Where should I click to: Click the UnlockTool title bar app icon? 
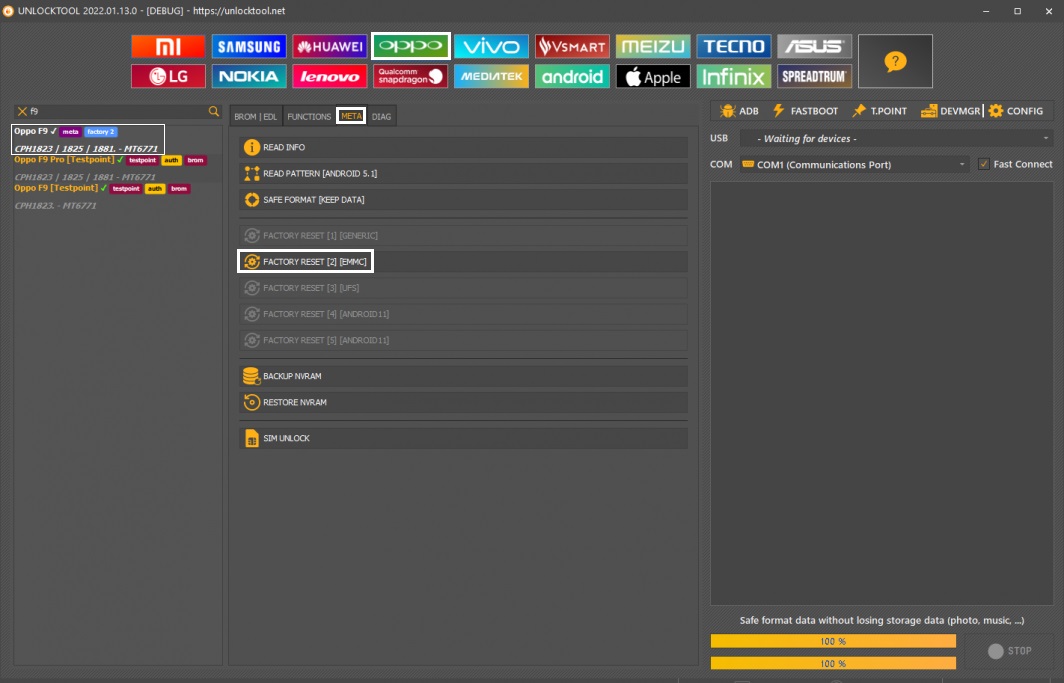pyautogui.click(x=7, y=11)
